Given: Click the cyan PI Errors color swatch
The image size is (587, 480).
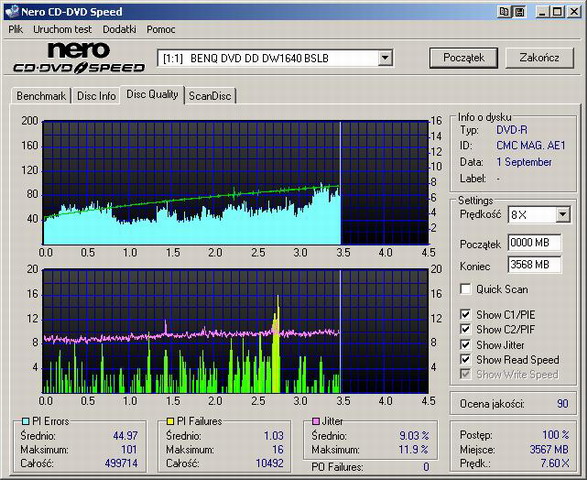Looking at the screenshot, I should (x=25, y=422).
